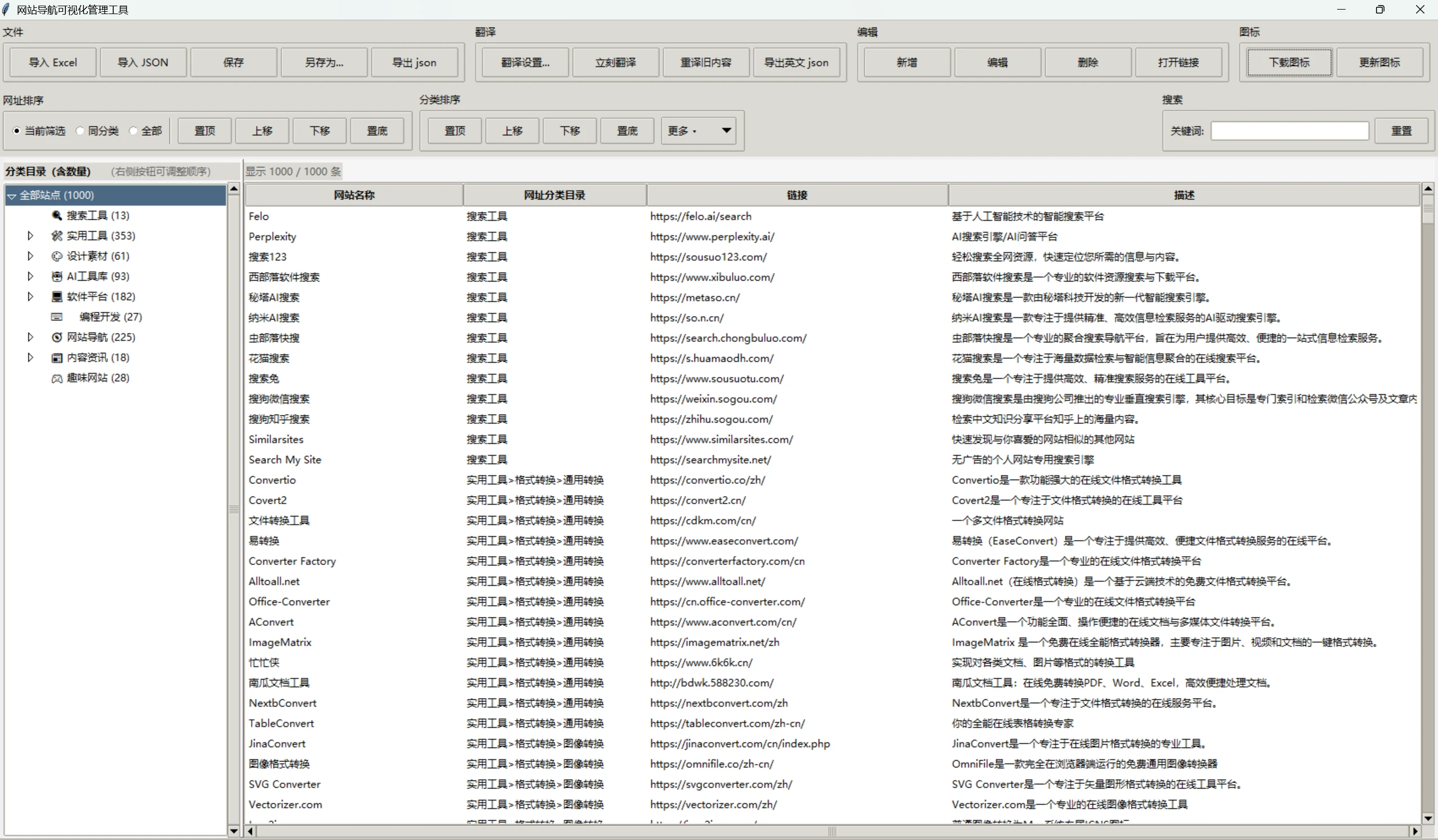Export data with 导出 json button

click(414, 62)
